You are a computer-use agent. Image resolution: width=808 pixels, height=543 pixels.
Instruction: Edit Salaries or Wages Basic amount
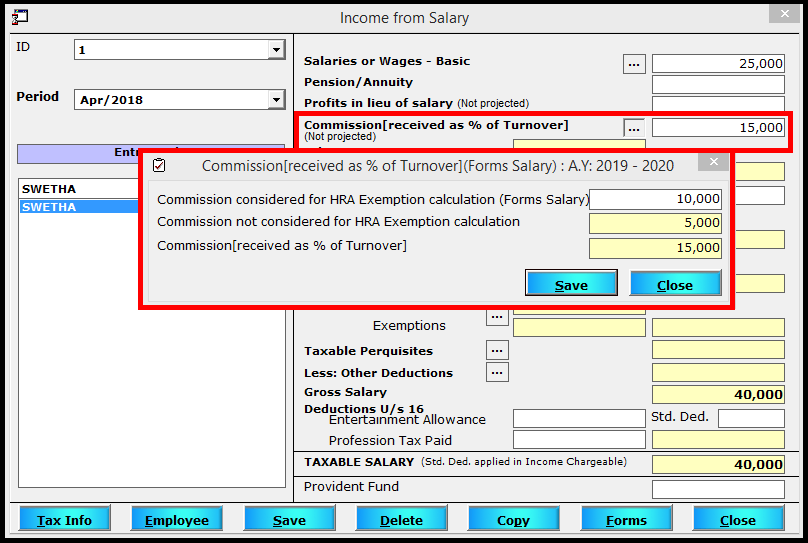coord(718,64)
